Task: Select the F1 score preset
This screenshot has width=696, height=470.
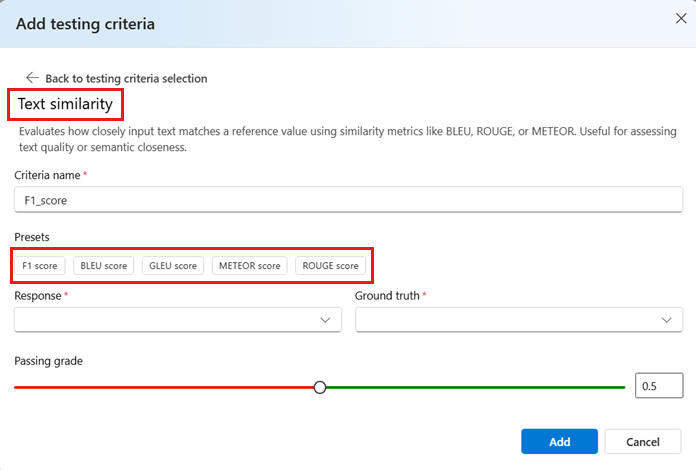Action: pyautogui.click(x=40, y=266)
